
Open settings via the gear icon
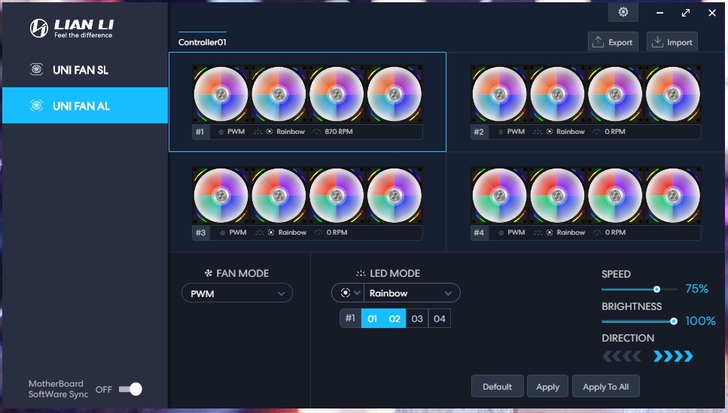623,12
